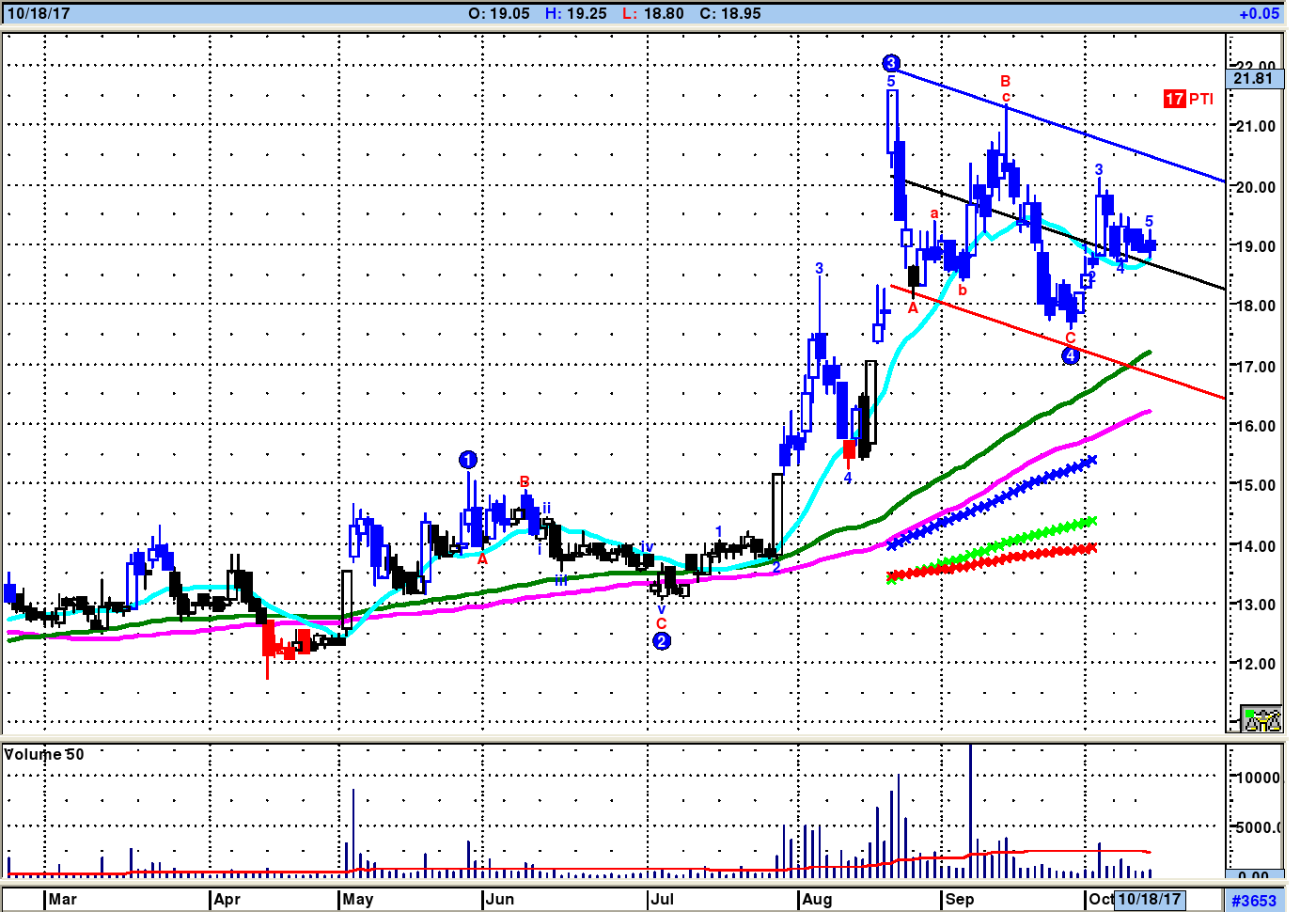The image size is (1316, 912).
Task: Click the red 17 PTI indicator badge
Action: [x=1188, y=99]
